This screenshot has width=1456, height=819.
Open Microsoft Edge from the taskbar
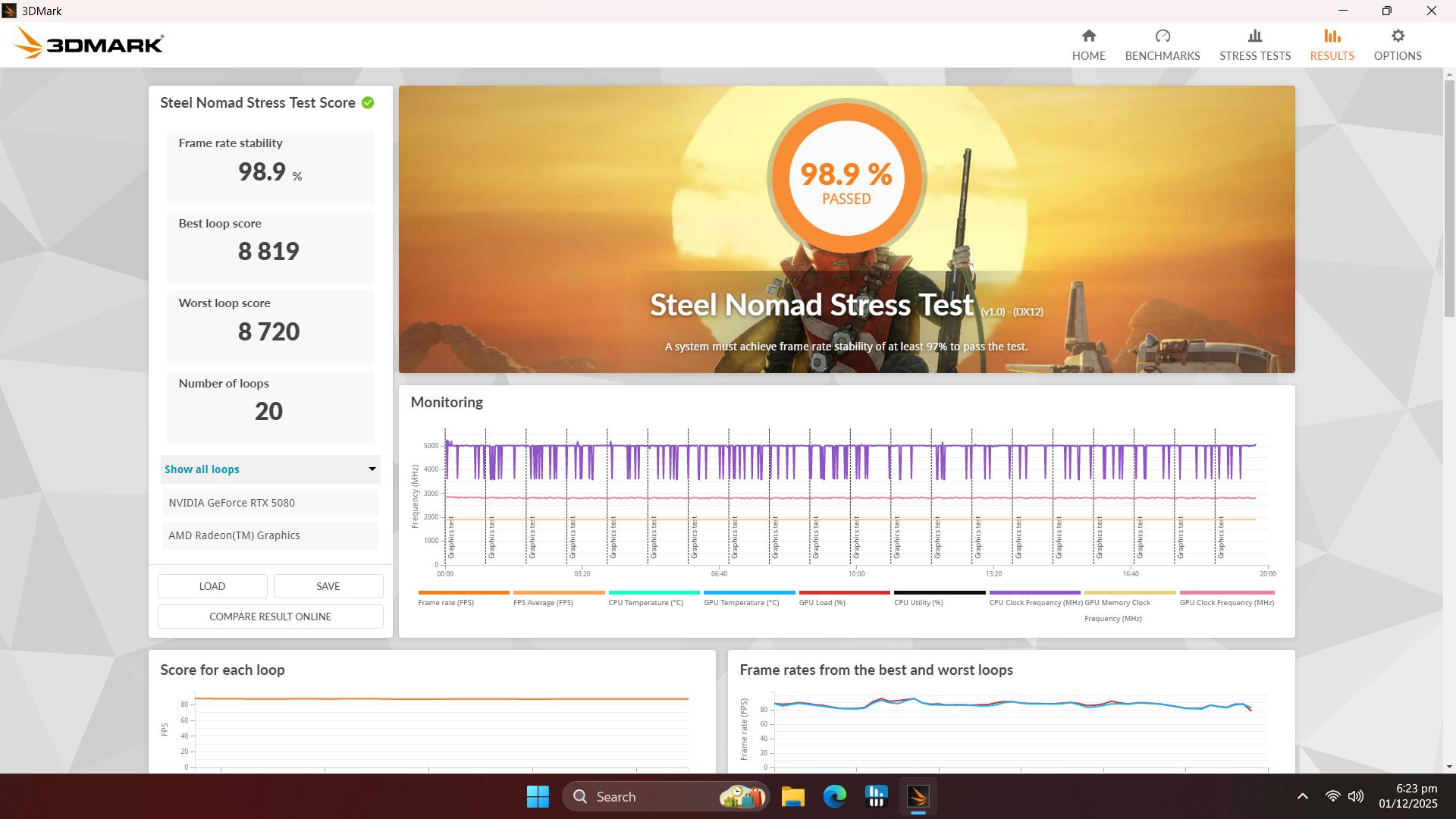click(x=834, y=796)
